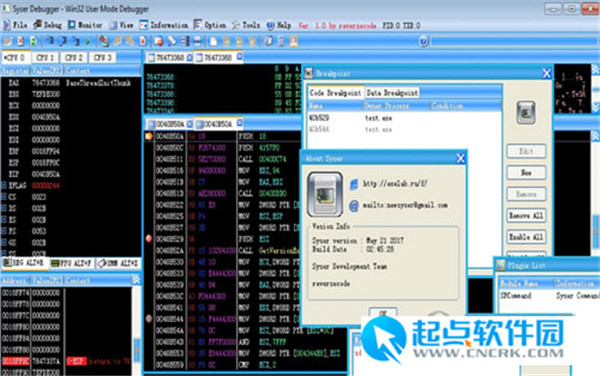Click the green restart icon in the toolbar

tap(34, 41)
